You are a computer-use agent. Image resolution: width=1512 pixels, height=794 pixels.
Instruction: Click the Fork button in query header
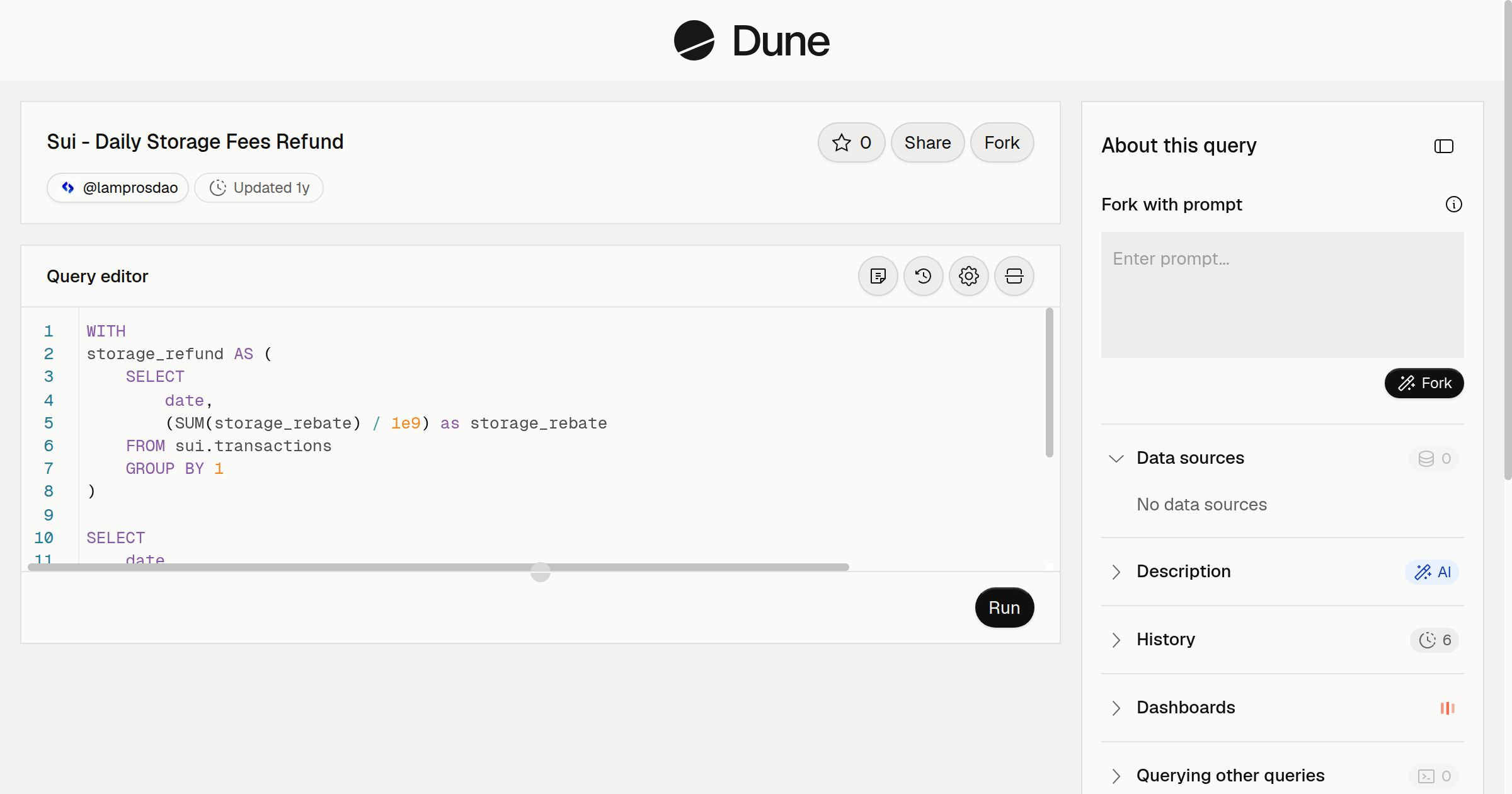pos(1002,142)
